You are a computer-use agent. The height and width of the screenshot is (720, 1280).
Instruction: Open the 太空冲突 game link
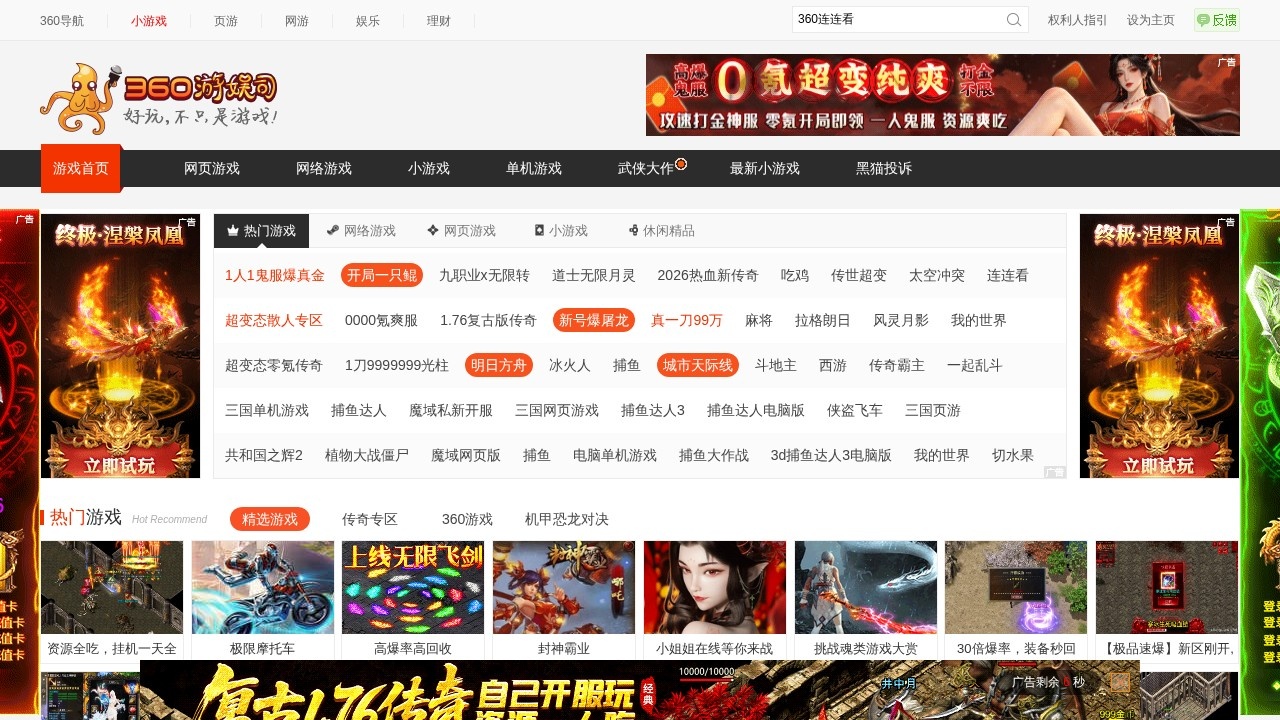pos(937,275)
